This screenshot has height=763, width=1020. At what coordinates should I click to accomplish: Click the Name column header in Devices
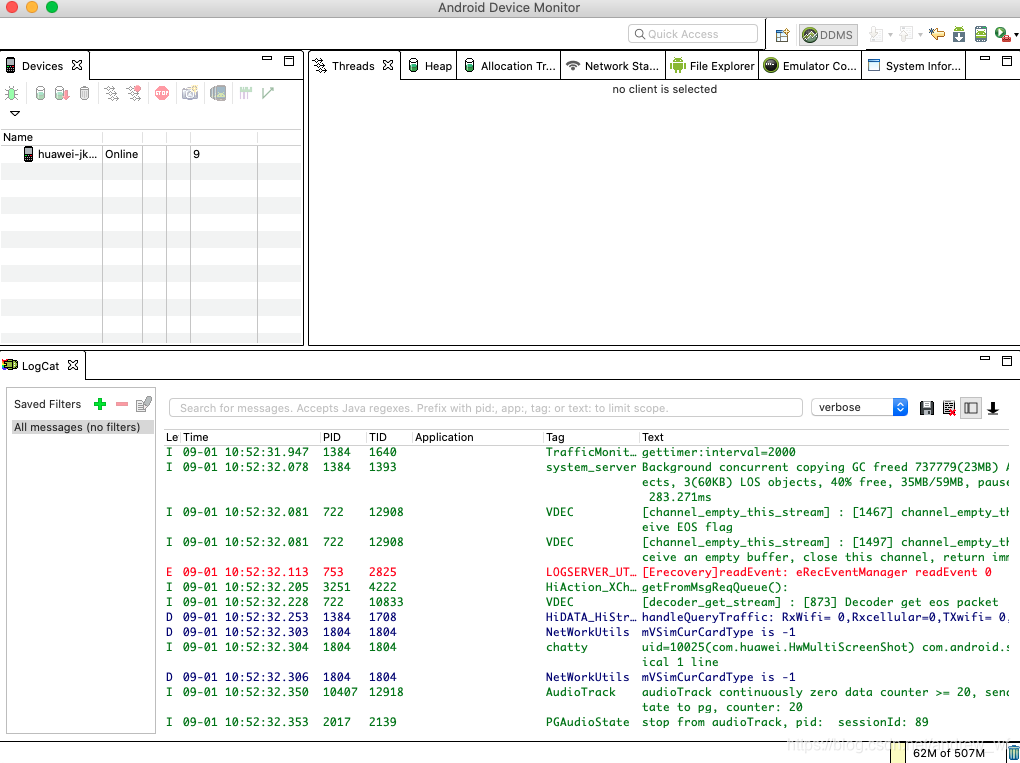pyautogui.click(x=51, y=137)
